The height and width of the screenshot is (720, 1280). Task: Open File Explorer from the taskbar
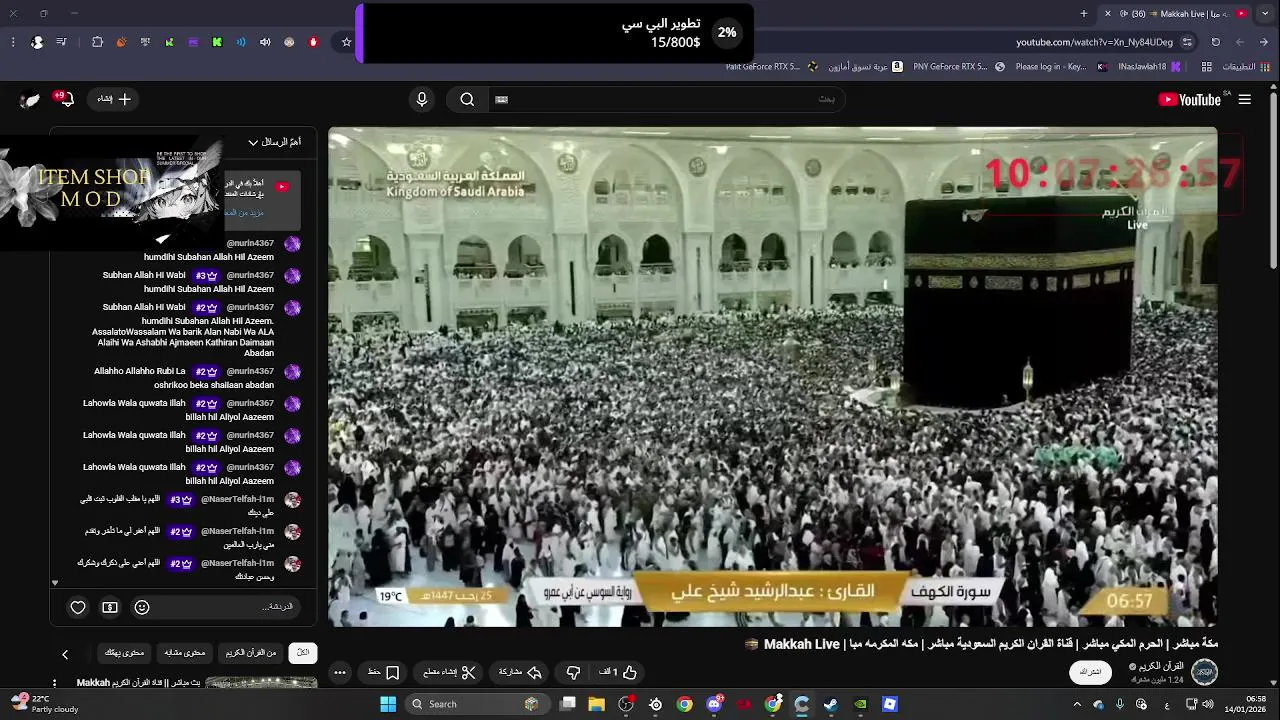coord(597,704)
